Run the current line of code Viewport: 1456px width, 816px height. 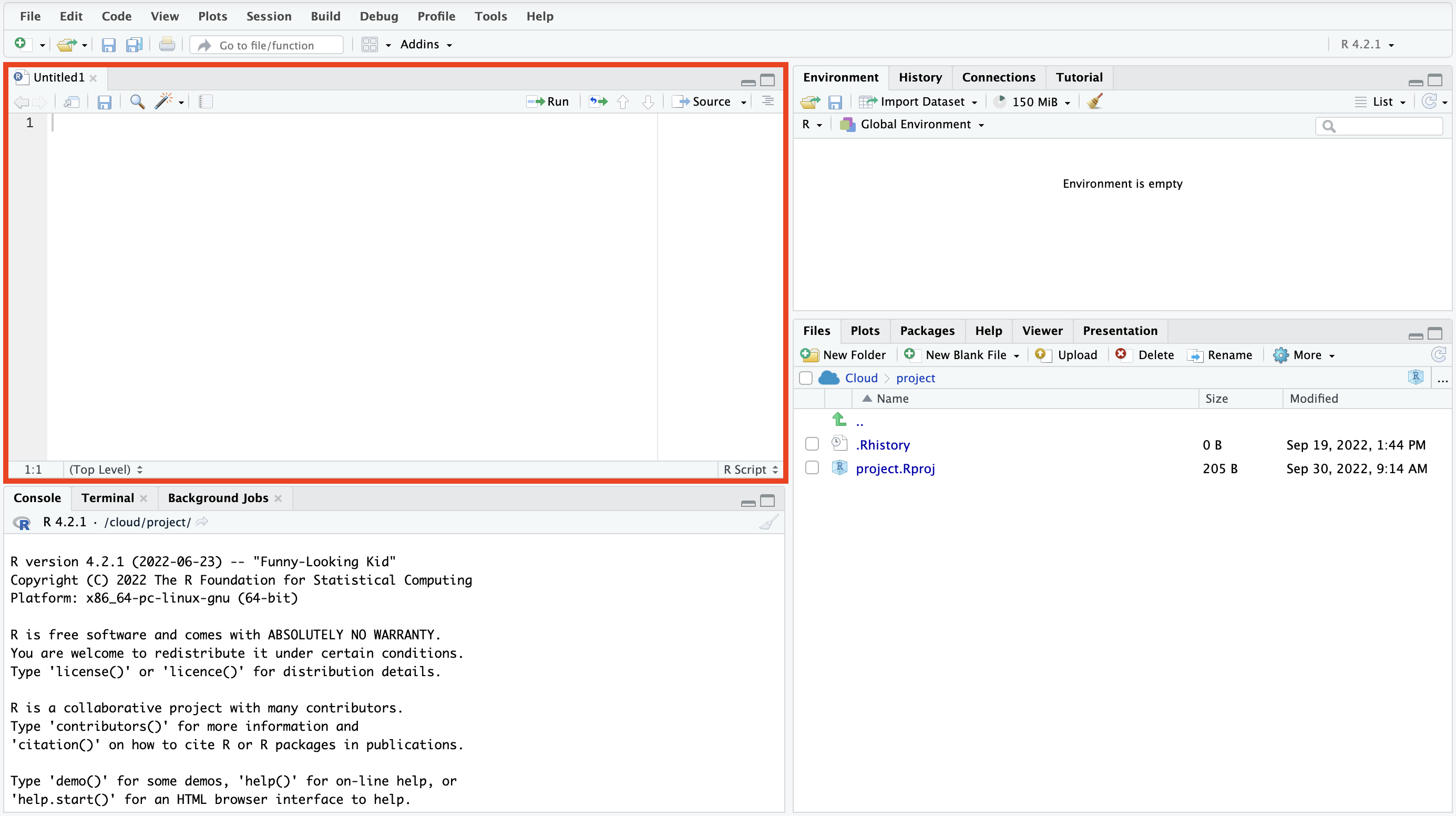[547, 101]
